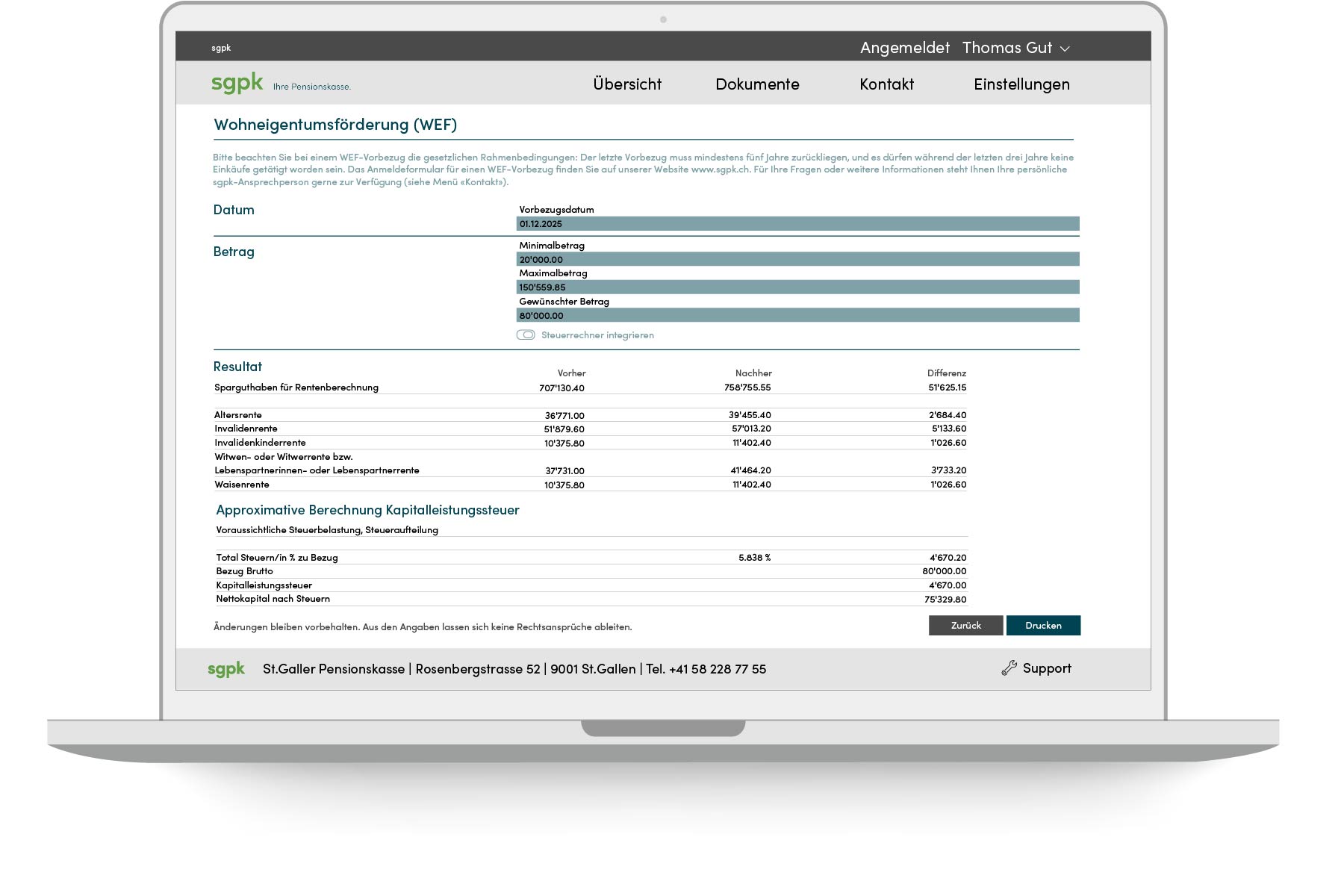Screen dimensions: 1344x896
Task: Select the Vorbezugsdatum date field
Action: [x=797, y=224]
